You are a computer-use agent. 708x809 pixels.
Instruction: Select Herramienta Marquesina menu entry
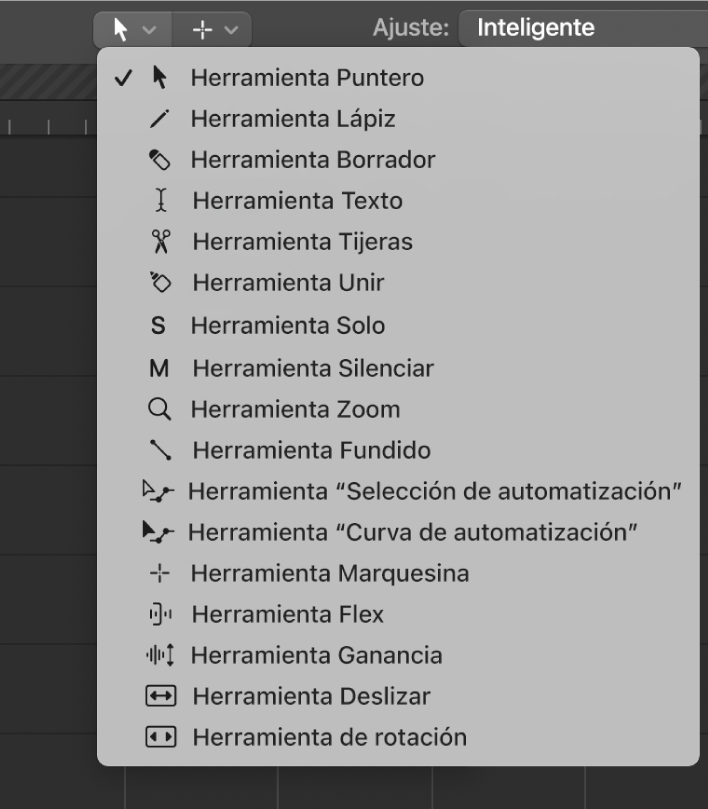pyautogui.click(x=329, y=573)
